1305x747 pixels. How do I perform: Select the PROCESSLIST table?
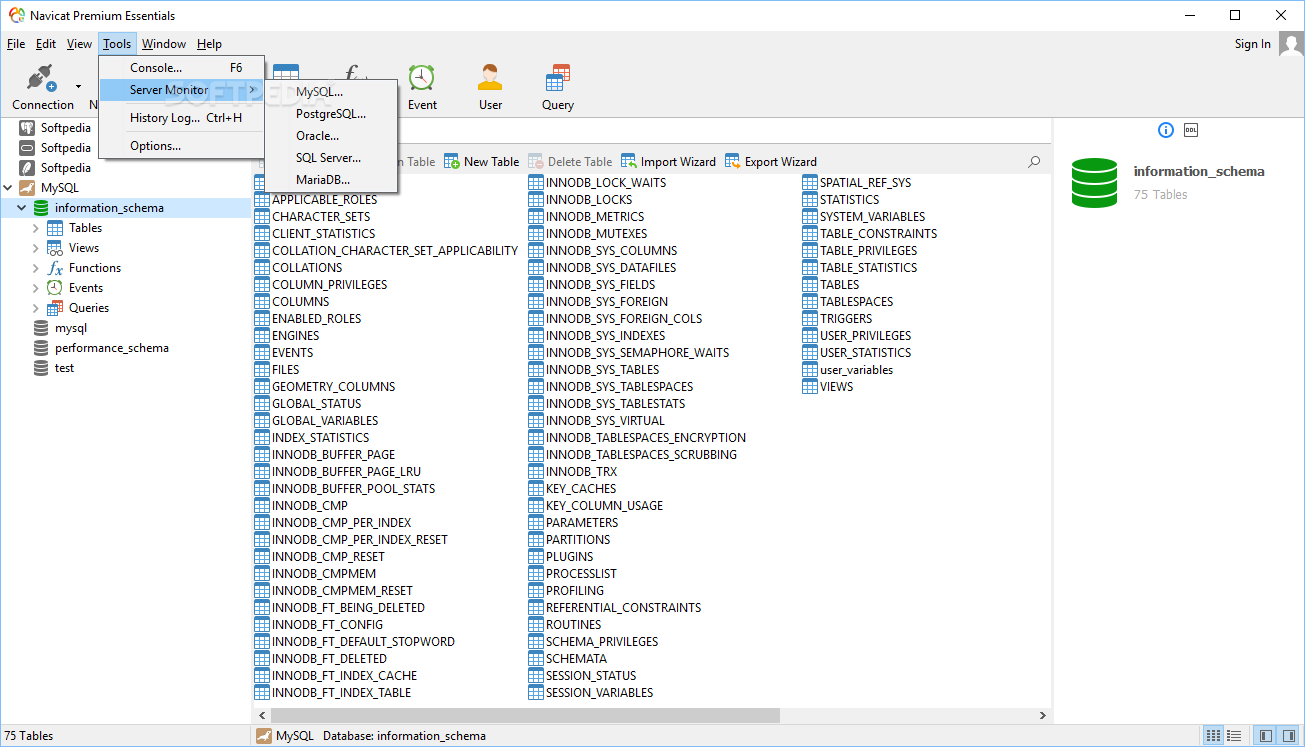coord(581,574)
